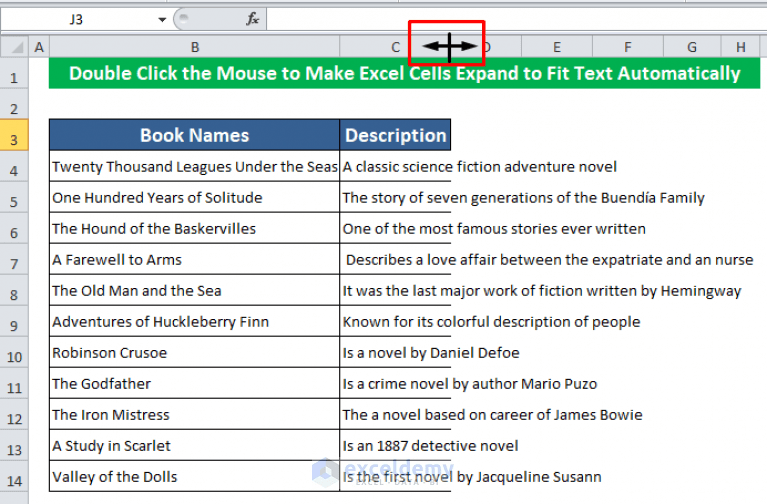Select row 6 header

click(14, 229)
